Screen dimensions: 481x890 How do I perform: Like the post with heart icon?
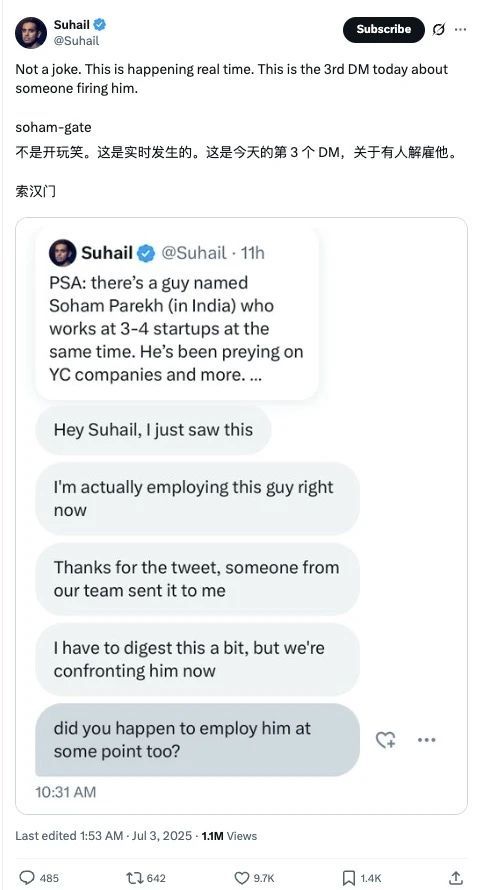(242, 878)
